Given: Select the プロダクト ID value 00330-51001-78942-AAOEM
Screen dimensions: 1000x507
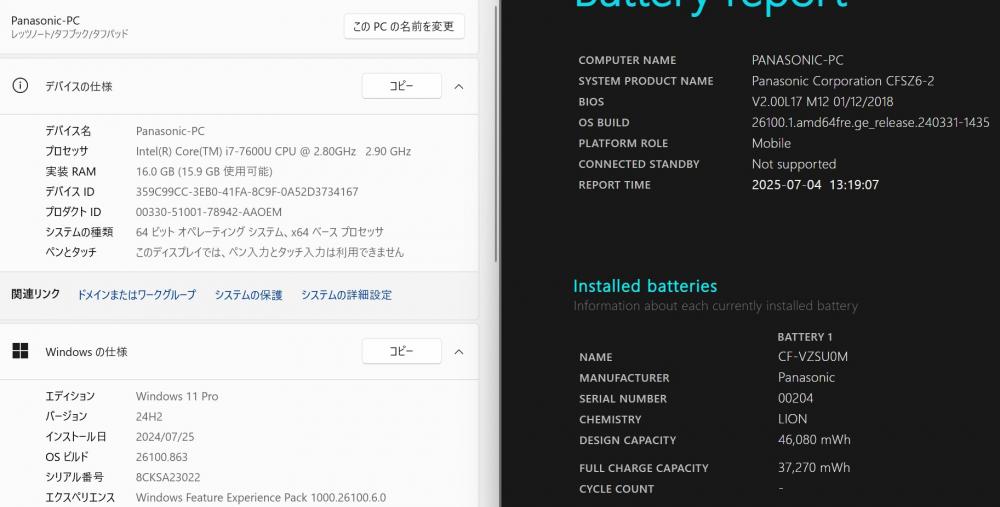Looking at the screenshot, I should [x=209, y=212].
